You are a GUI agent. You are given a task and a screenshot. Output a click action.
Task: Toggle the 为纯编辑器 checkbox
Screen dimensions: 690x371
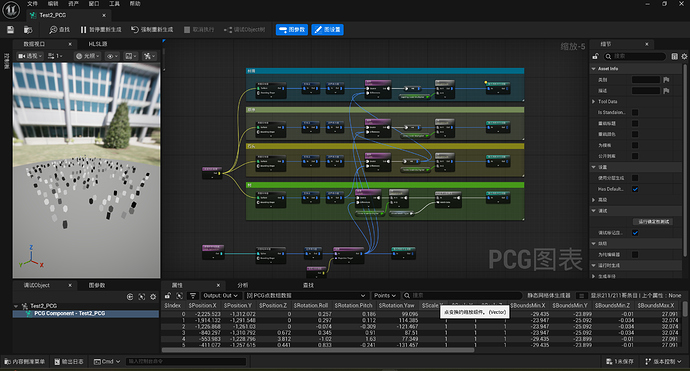[x=635, y=254]
